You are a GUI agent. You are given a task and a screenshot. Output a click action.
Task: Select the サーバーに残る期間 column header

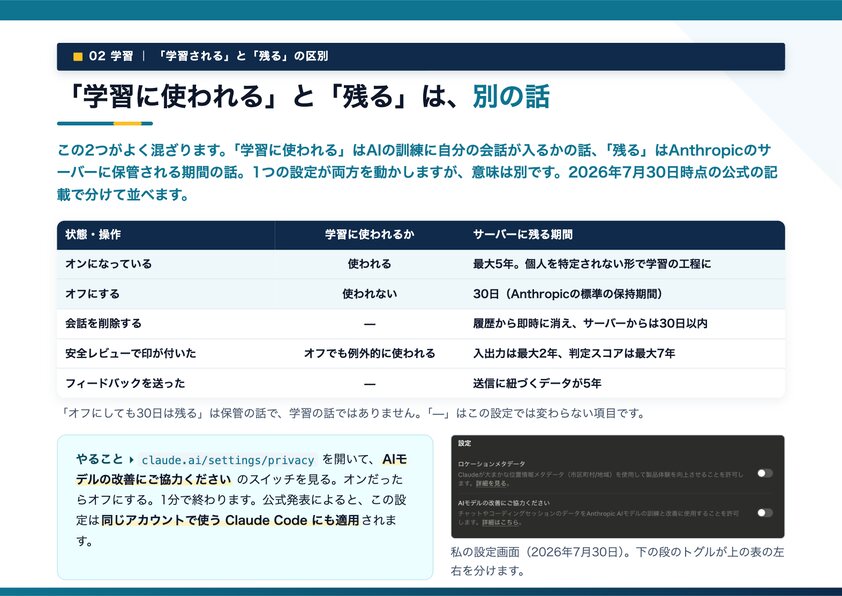[522, 235]
